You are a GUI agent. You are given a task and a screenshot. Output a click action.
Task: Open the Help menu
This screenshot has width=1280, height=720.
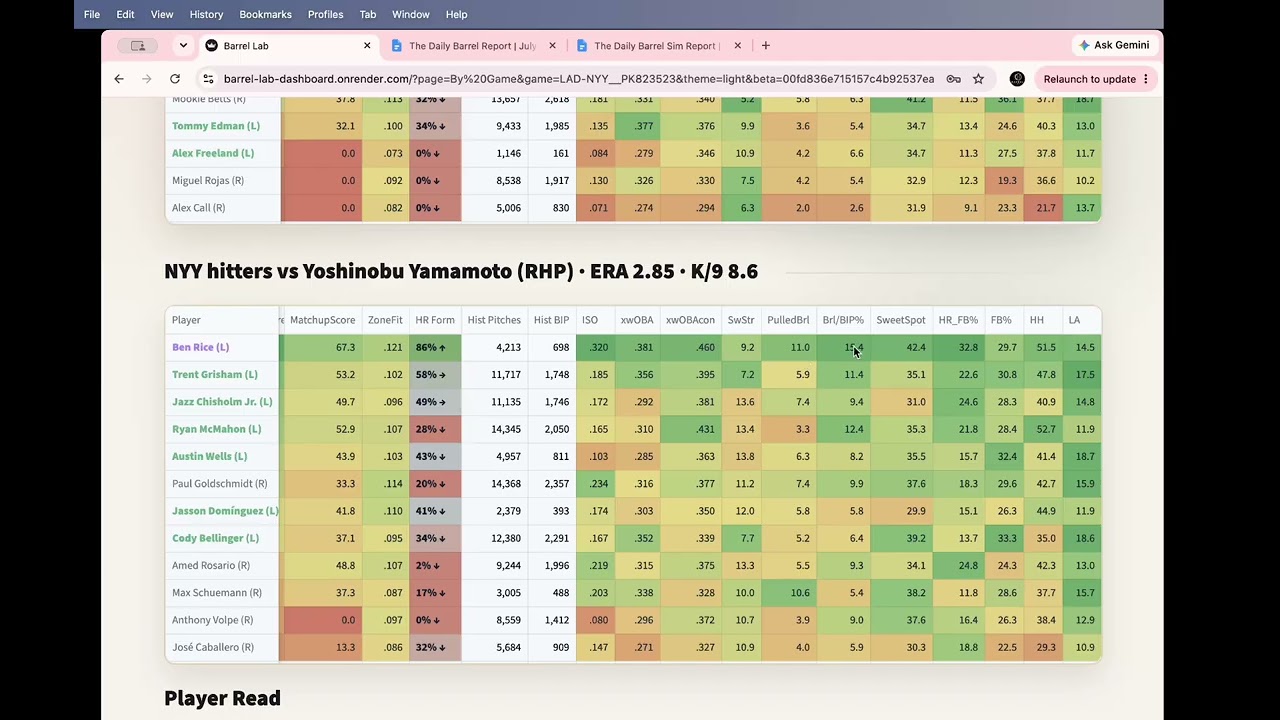[x=456, y=14]
